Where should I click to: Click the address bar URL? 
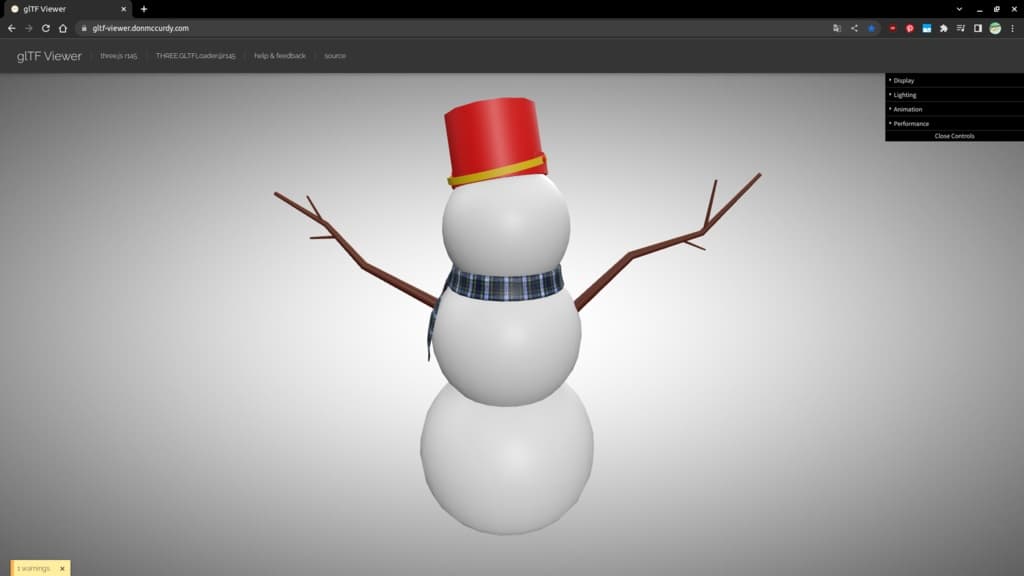click(140, 28)
